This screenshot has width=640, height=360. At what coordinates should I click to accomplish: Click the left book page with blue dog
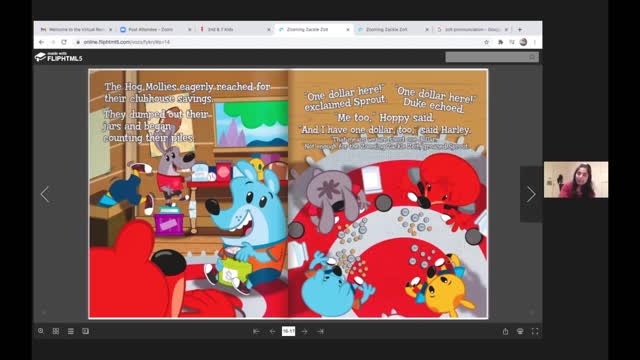(189, 193)
